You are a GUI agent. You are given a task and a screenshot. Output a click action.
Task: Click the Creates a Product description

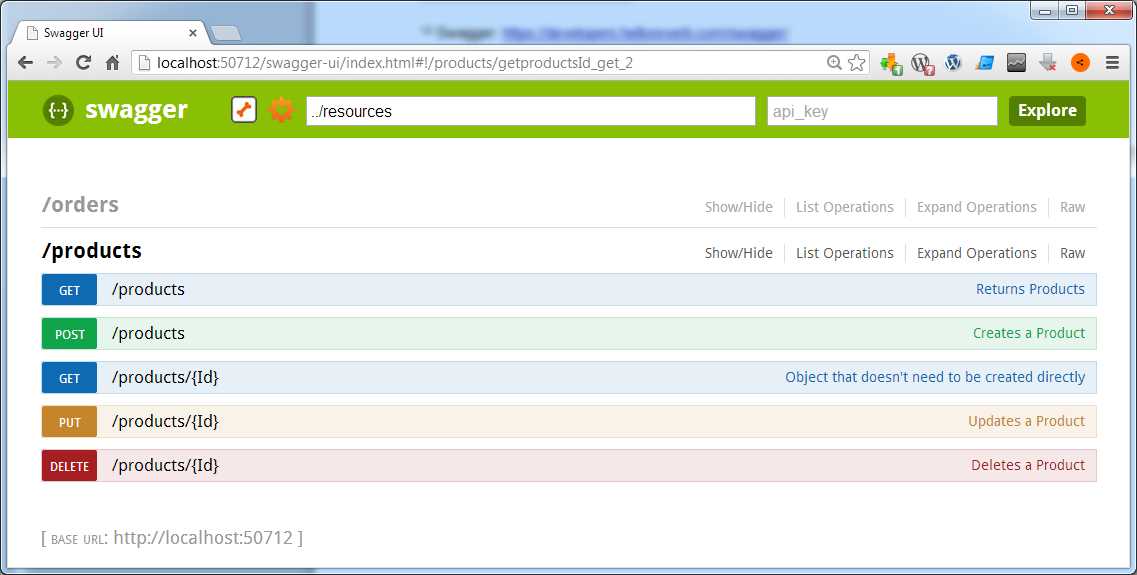[1029, 334]
